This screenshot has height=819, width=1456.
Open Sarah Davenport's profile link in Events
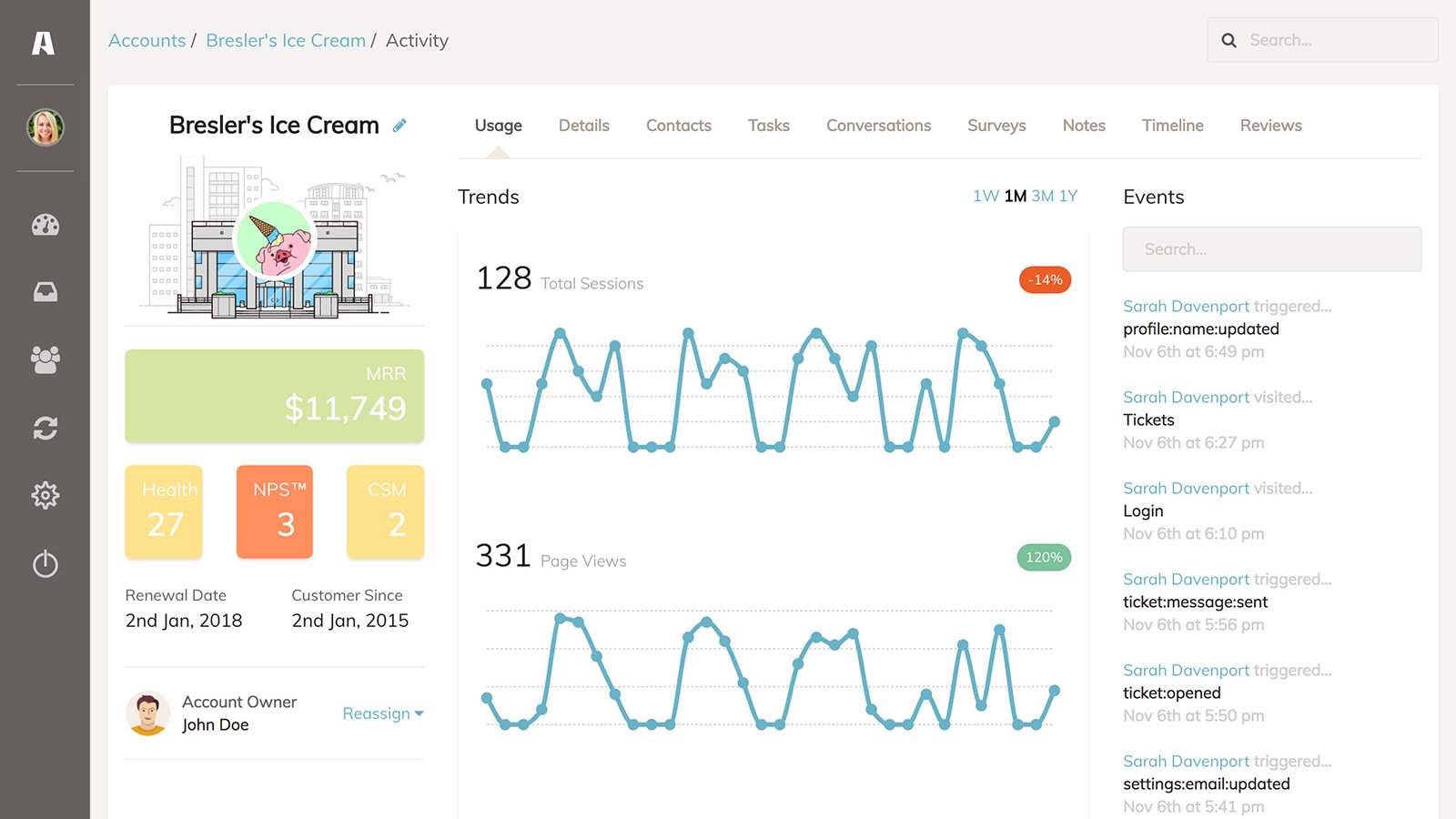pos(1186,306)
